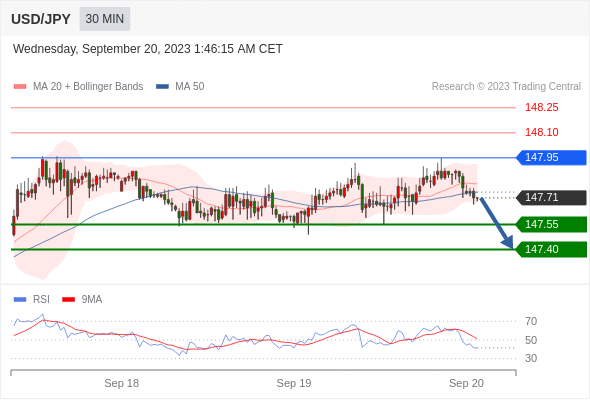The image size is (590, 400).
Task: Click the Sep 19 date axis label
Action: [x=294, y=383]
